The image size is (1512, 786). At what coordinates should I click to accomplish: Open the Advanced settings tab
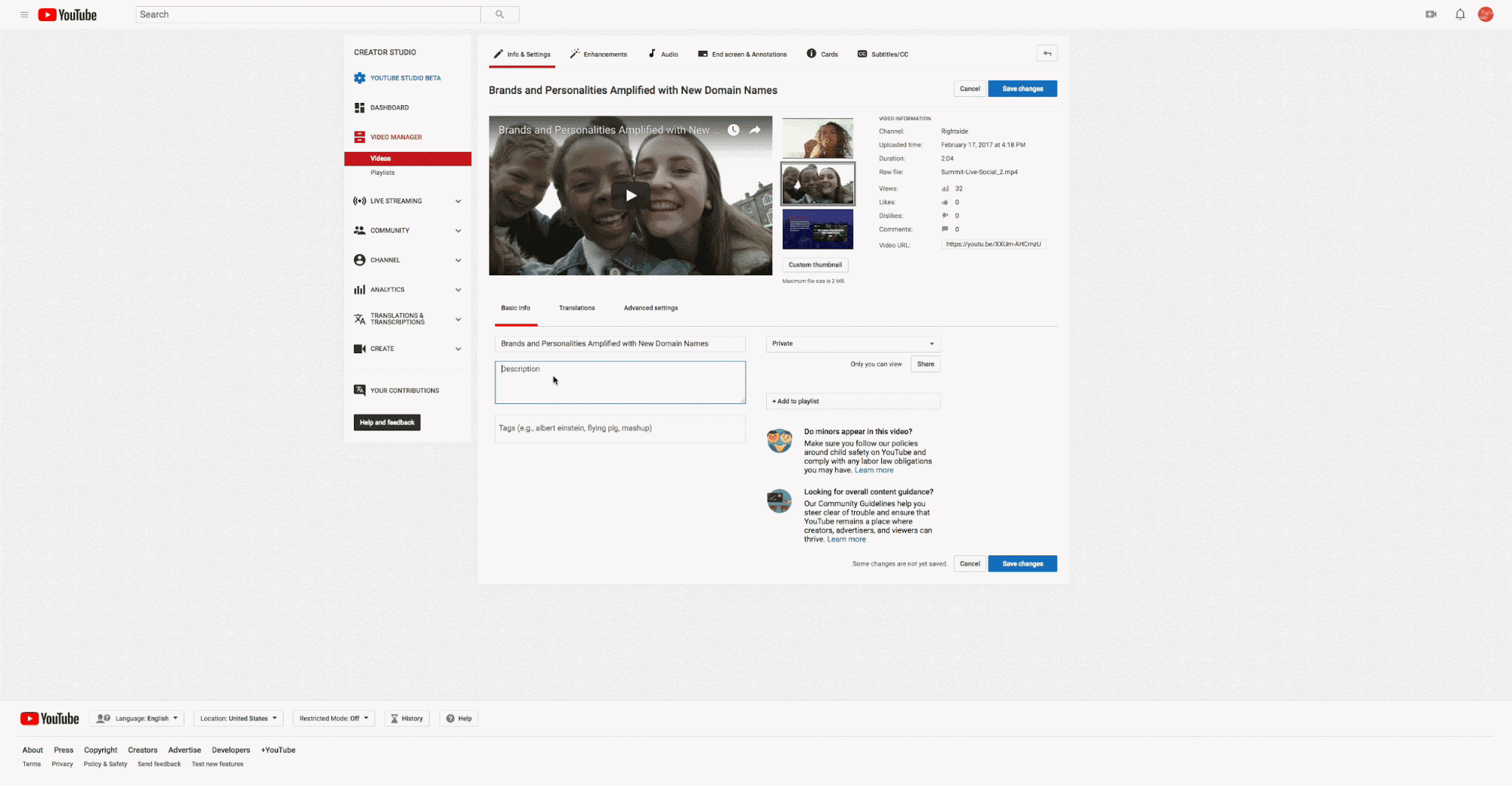coord(650,308)
